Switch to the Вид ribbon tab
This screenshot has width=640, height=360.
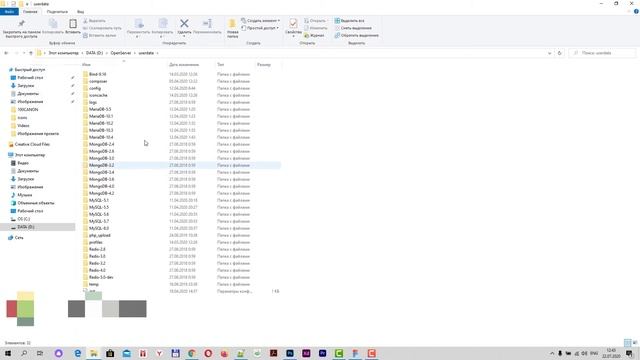(x=80, y=12)
